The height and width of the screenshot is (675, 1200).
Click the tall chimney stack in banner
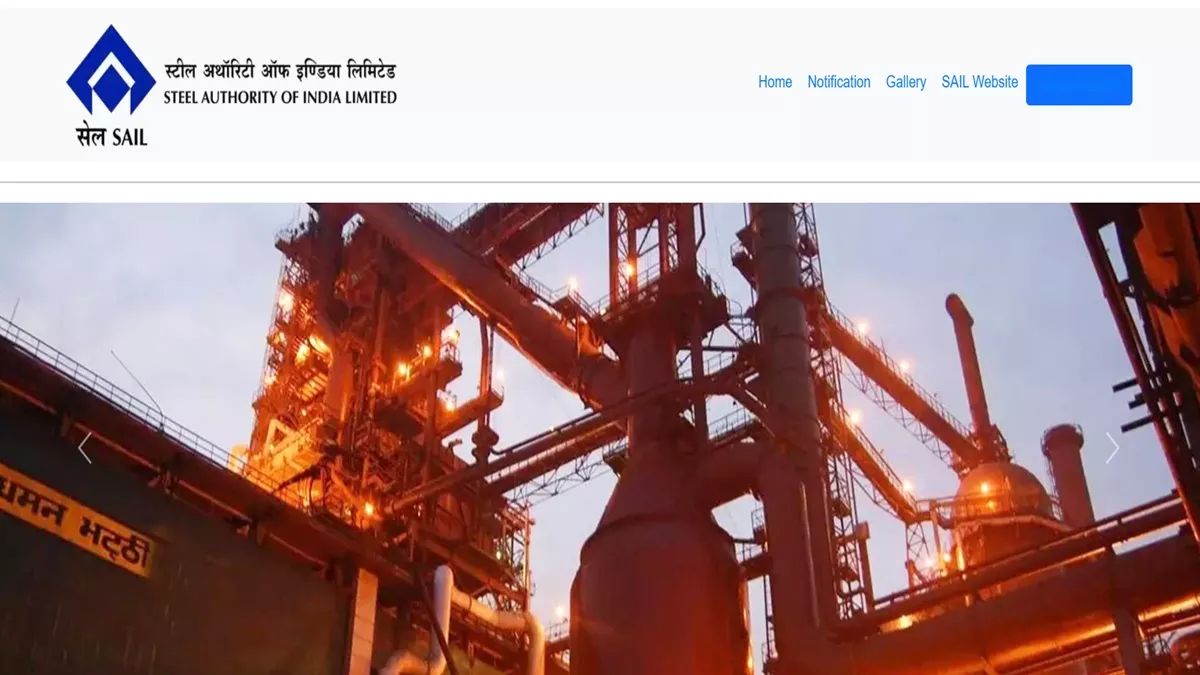[968, 375]
